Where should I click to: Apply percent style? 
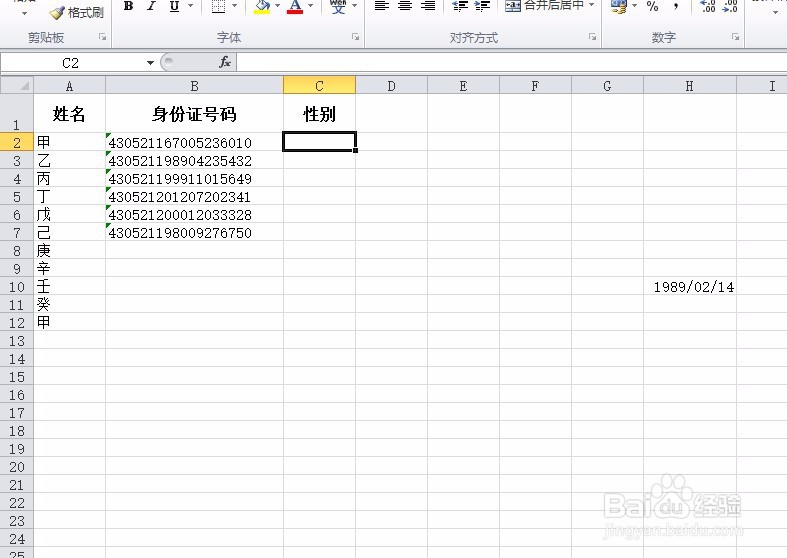pyautogui.click(x=652, y=6)
